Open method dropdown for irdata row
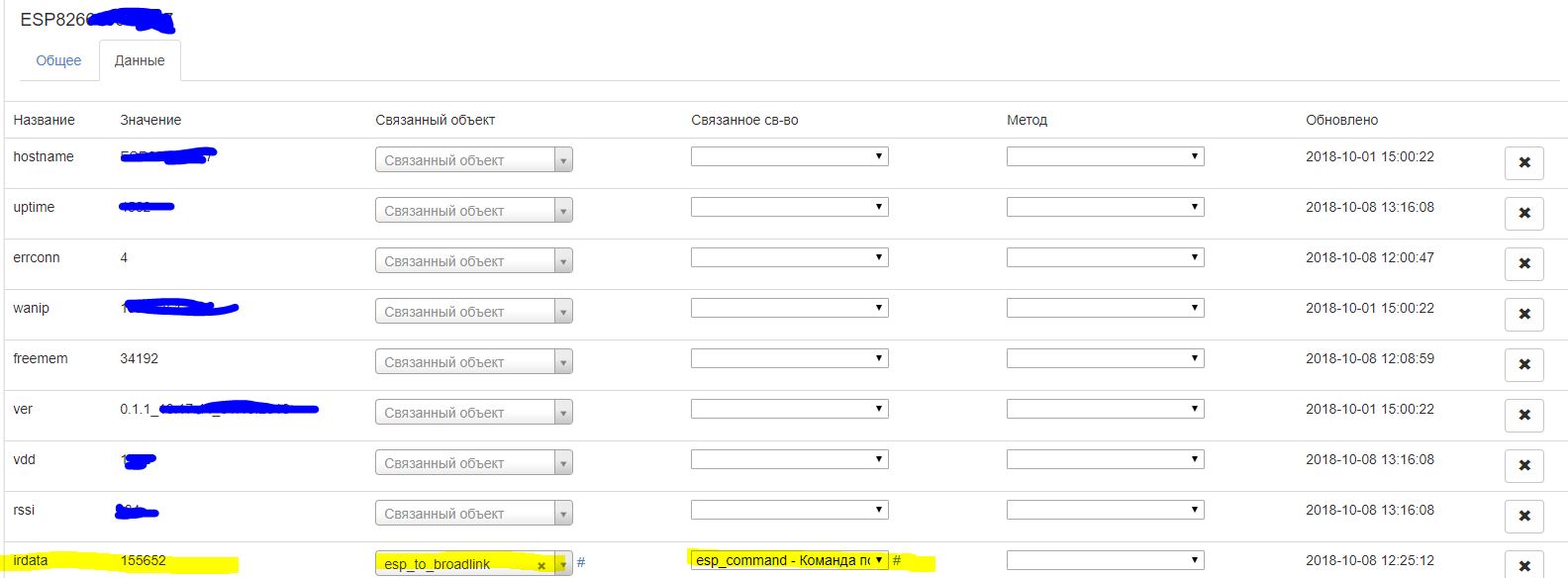This screenshot has height=578, width=1568. pos(1105,560)
